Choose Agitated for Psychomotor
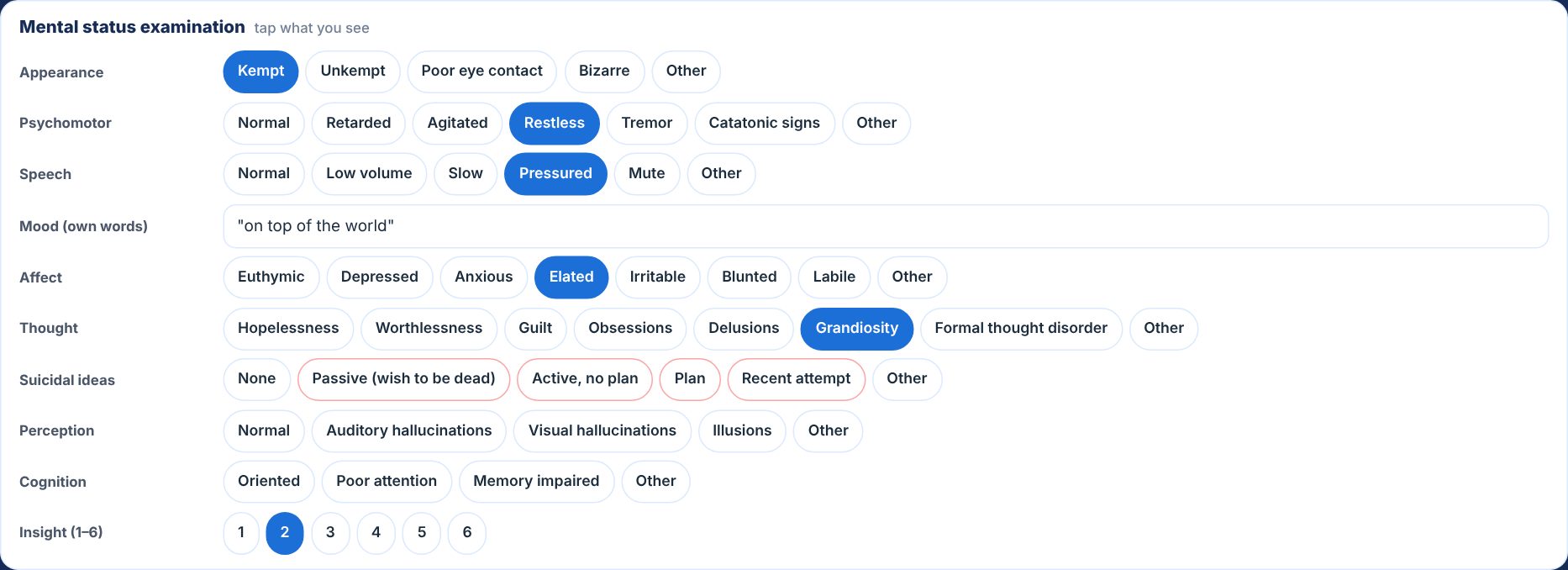The width and height of the screenshot is (1568, 570). coord(457,124)
